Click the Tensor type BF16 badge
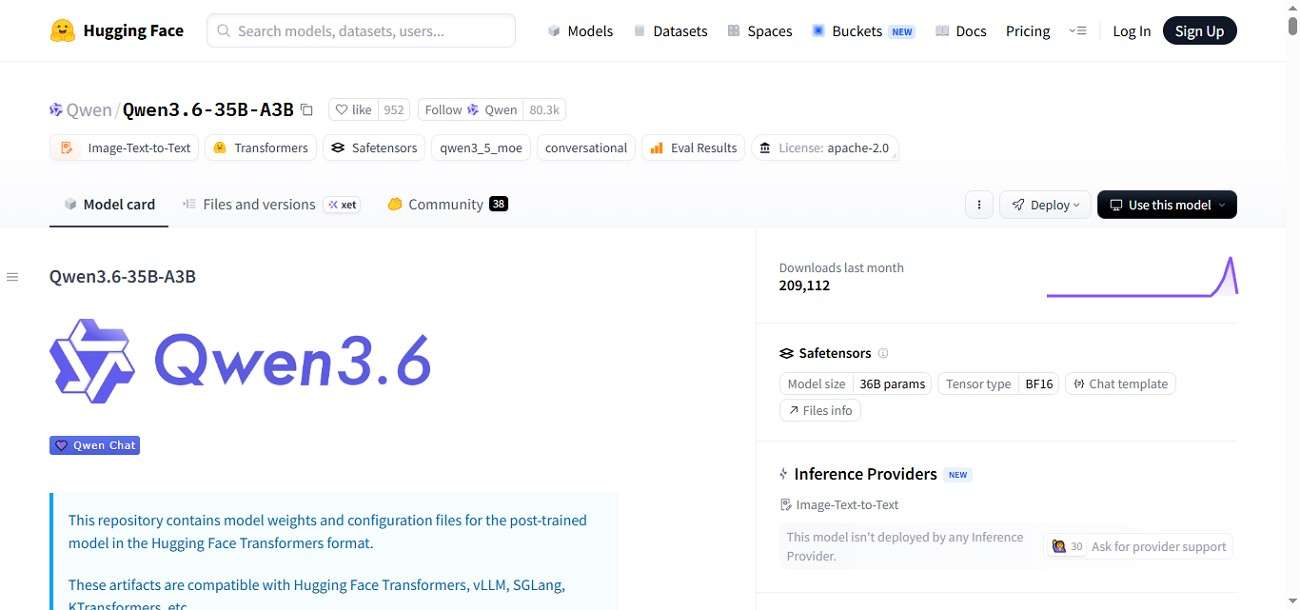 pyautogui.click(x=999, y=384)
